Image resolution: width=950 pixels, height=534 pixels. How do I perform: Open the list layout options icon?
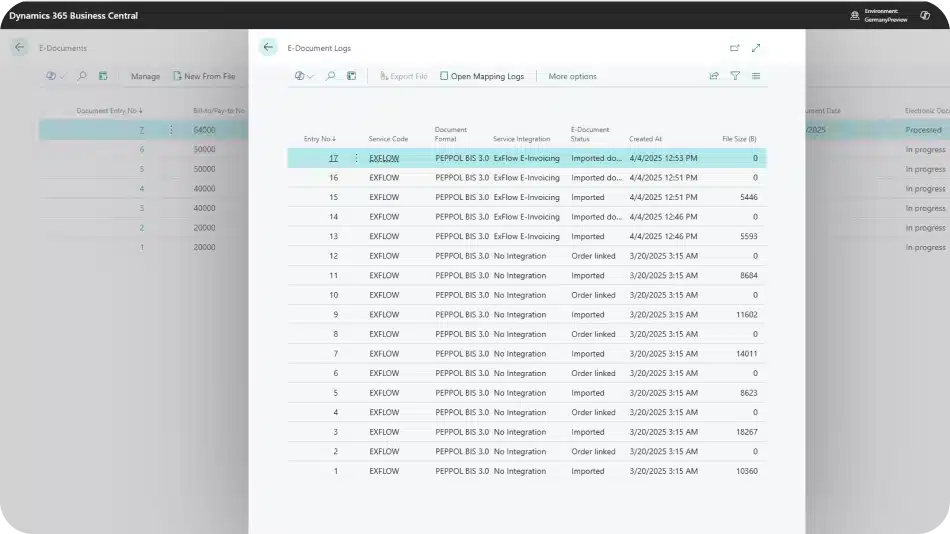coord(756,76)
